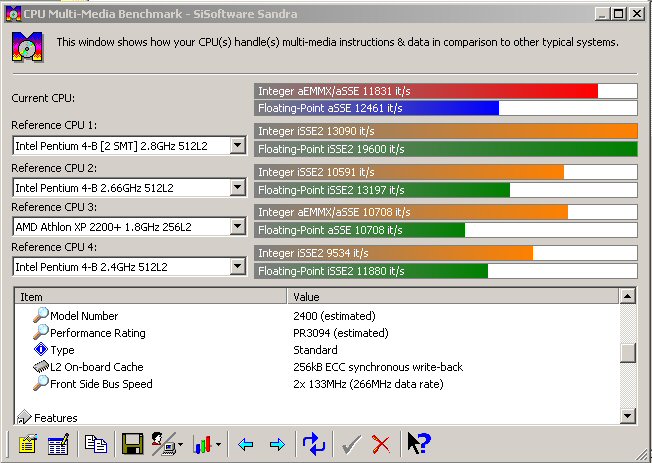Maximize the Sandra benchmark window

tap(619, 14)
